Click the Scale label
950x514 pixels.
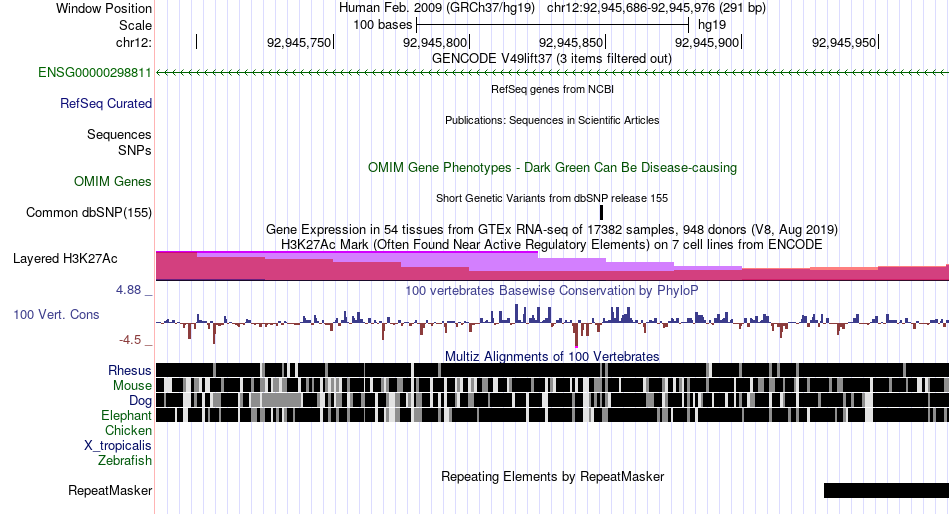click(x=135, y=25)
